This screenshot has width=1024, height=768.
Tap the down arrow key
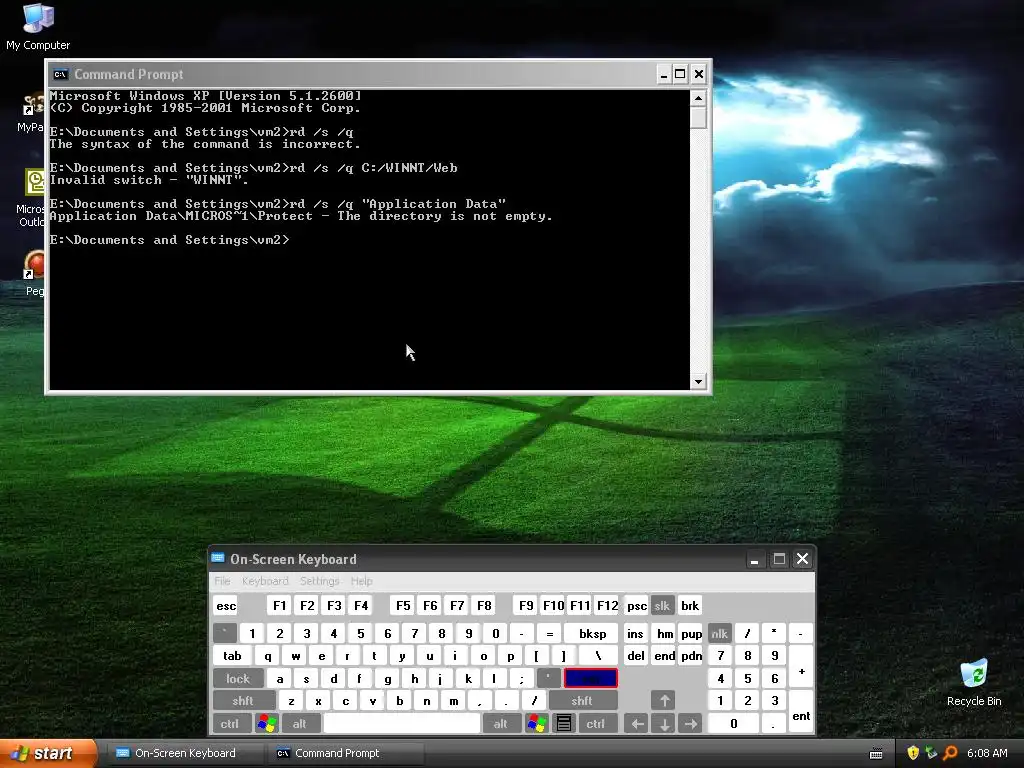664,723
